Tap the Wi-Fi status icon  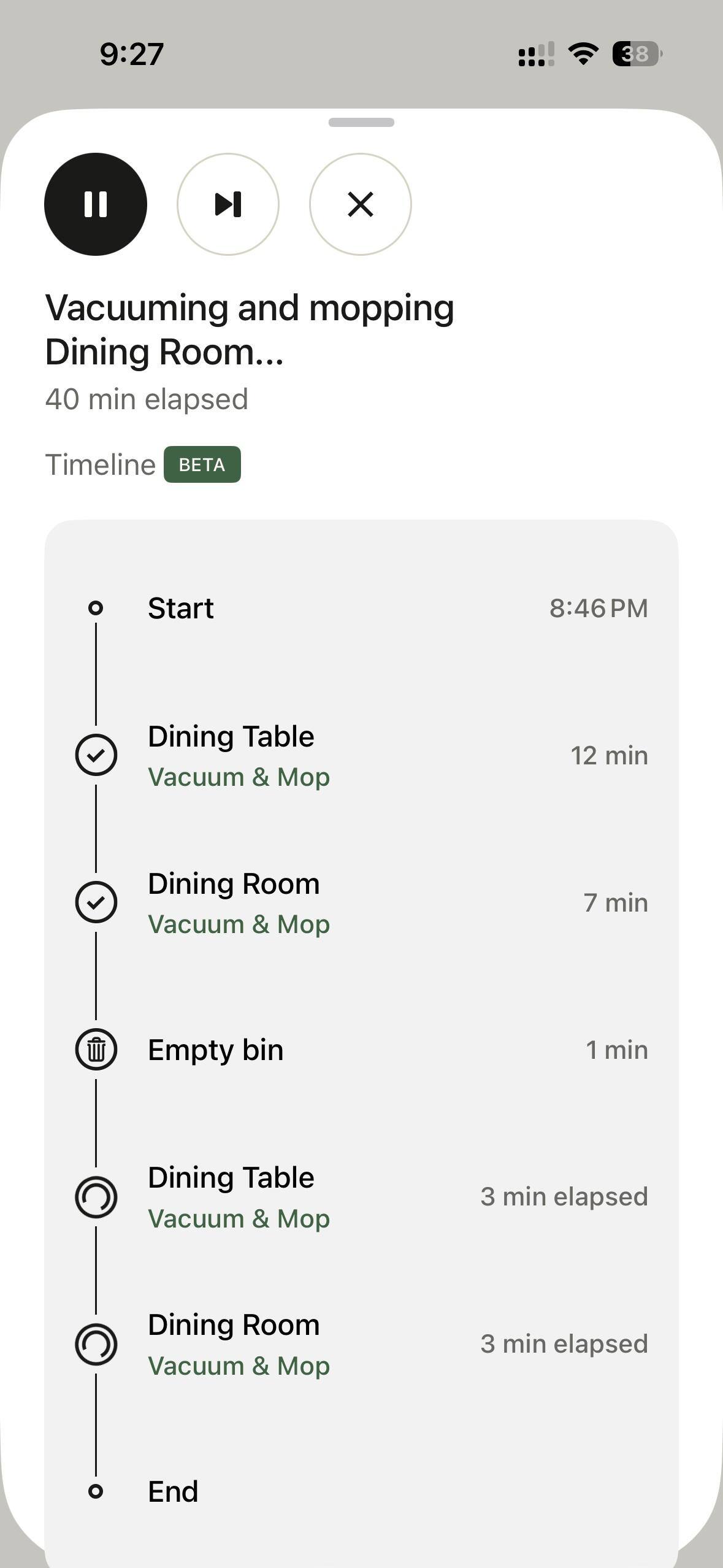tap(583, 54)
